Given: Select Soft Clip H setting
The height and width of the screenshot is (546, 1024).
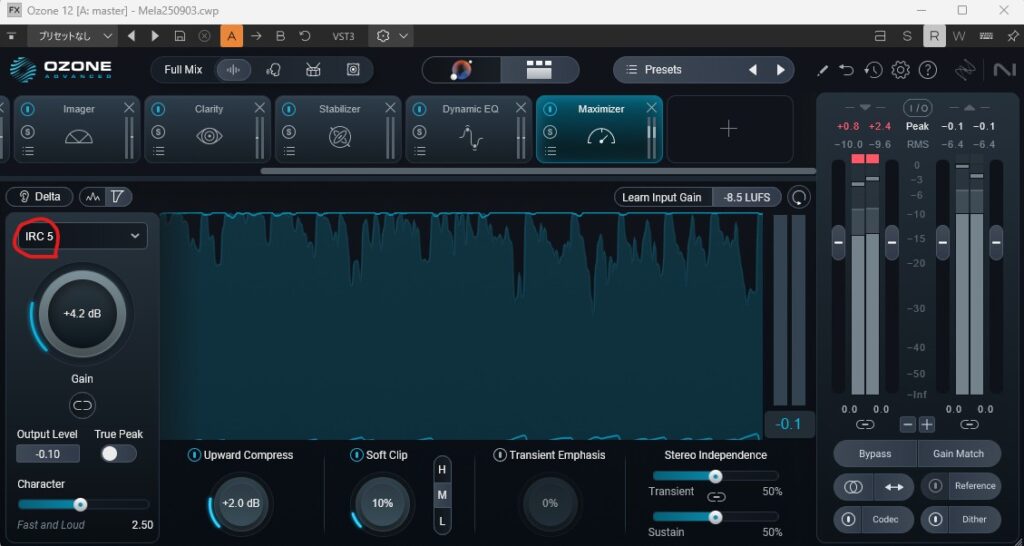Looking at the screenshot, I should [442, 470].
